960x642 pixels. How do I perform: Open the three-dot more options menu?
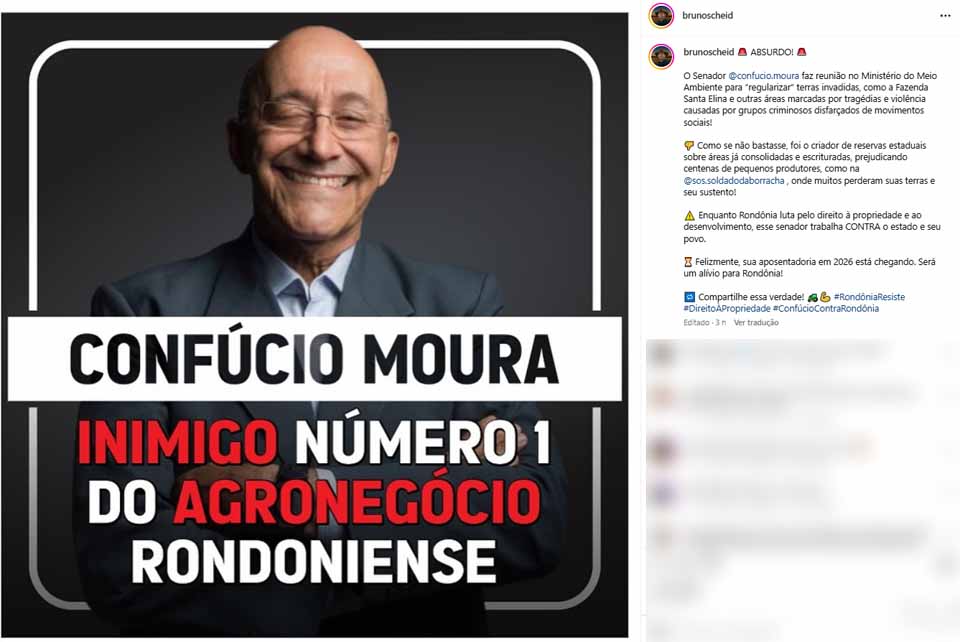[945, 16]
